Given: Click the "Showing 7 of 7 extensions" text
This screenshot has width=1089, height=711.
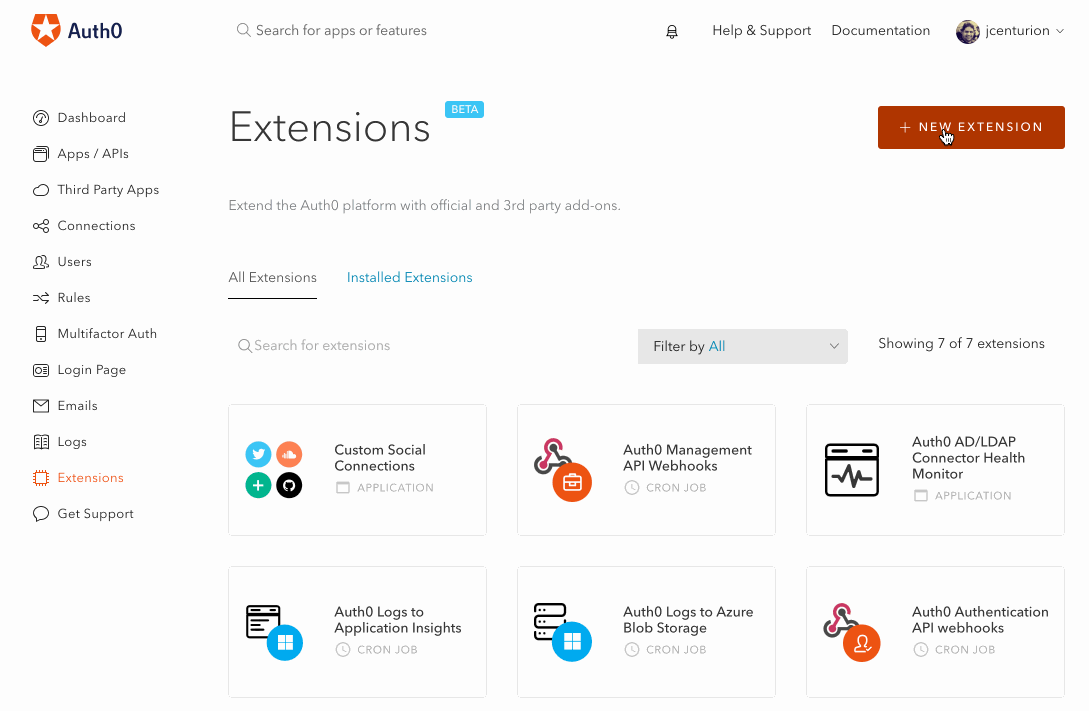Looking at the screenshot, I should click(961, 344).
